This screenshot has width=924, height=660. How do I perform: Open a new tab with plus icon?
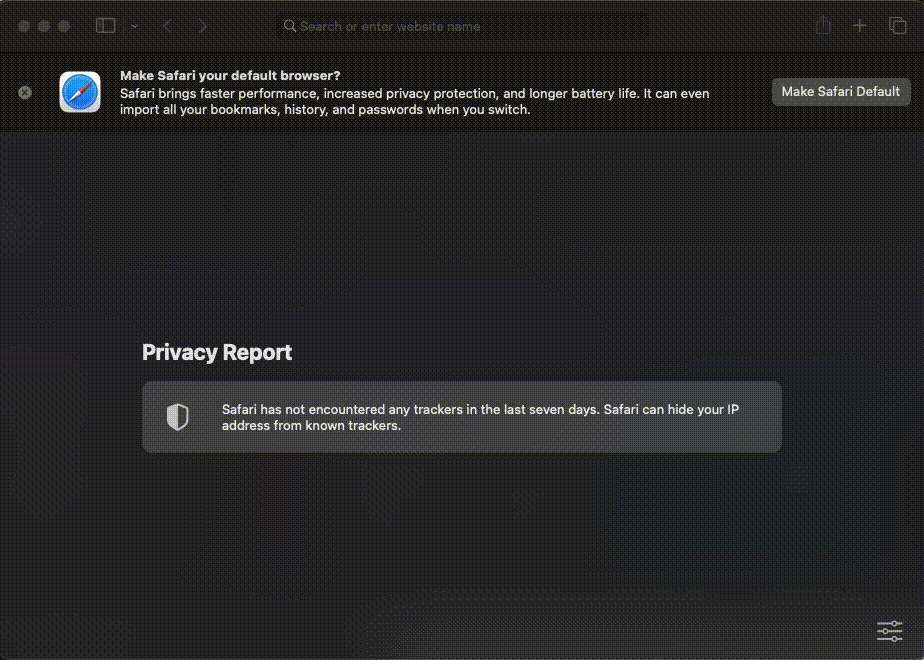(x=860, y=26)
